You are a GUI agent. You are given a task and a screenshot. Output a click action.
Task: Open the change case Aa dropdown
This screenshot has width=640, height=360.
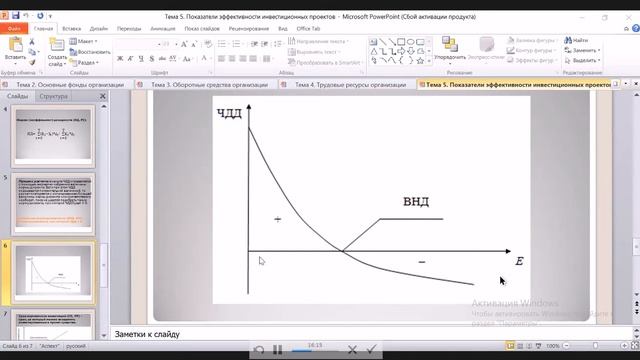pyautogui.click(x=187, y=59)
